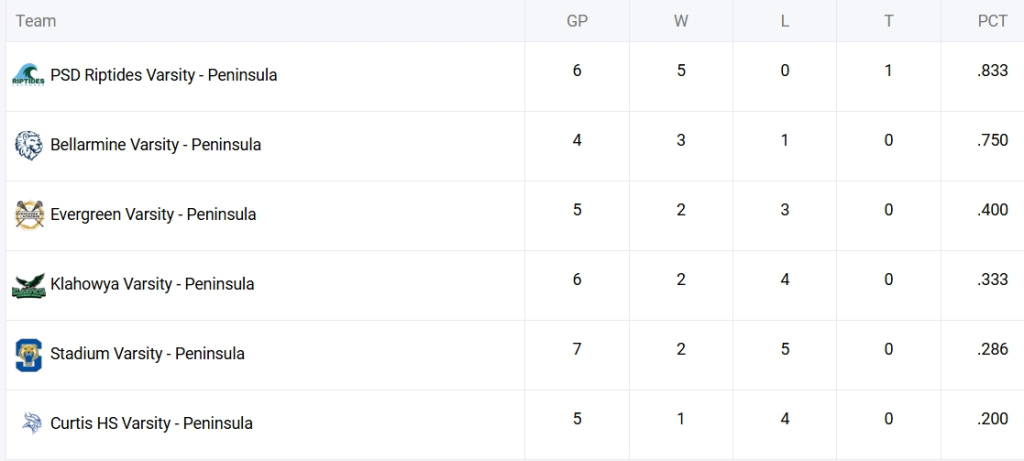The height and width of the screenshot is (461, 1024).
Task: View Curtis HS Varsity - Peninsula team
Action: (x=151, y=423)
